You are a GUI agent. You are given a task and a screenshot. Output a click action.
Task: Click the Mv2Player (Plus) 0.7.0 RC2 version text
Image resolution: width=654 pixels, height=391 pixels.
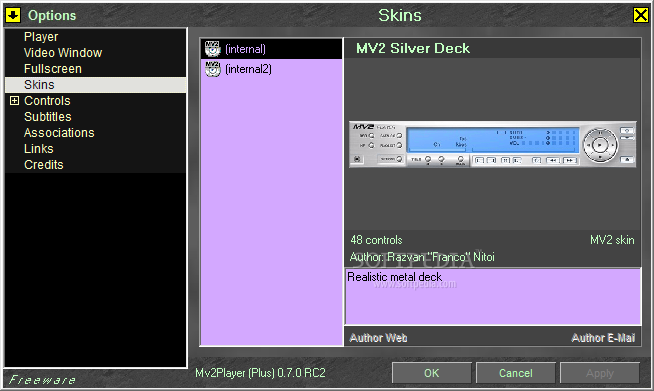(260, 373)
